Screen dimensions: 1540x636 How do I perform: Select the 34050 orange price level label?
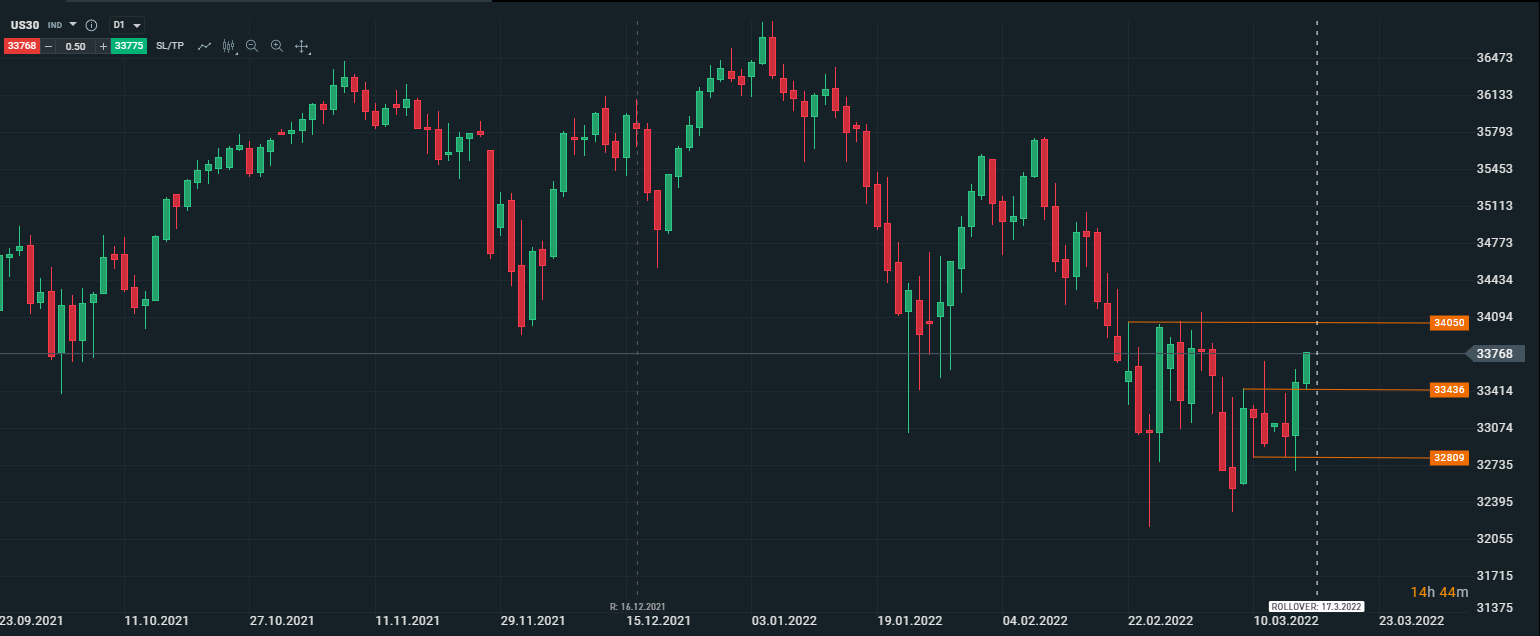pyautogui.click(x=1449, y=323)
